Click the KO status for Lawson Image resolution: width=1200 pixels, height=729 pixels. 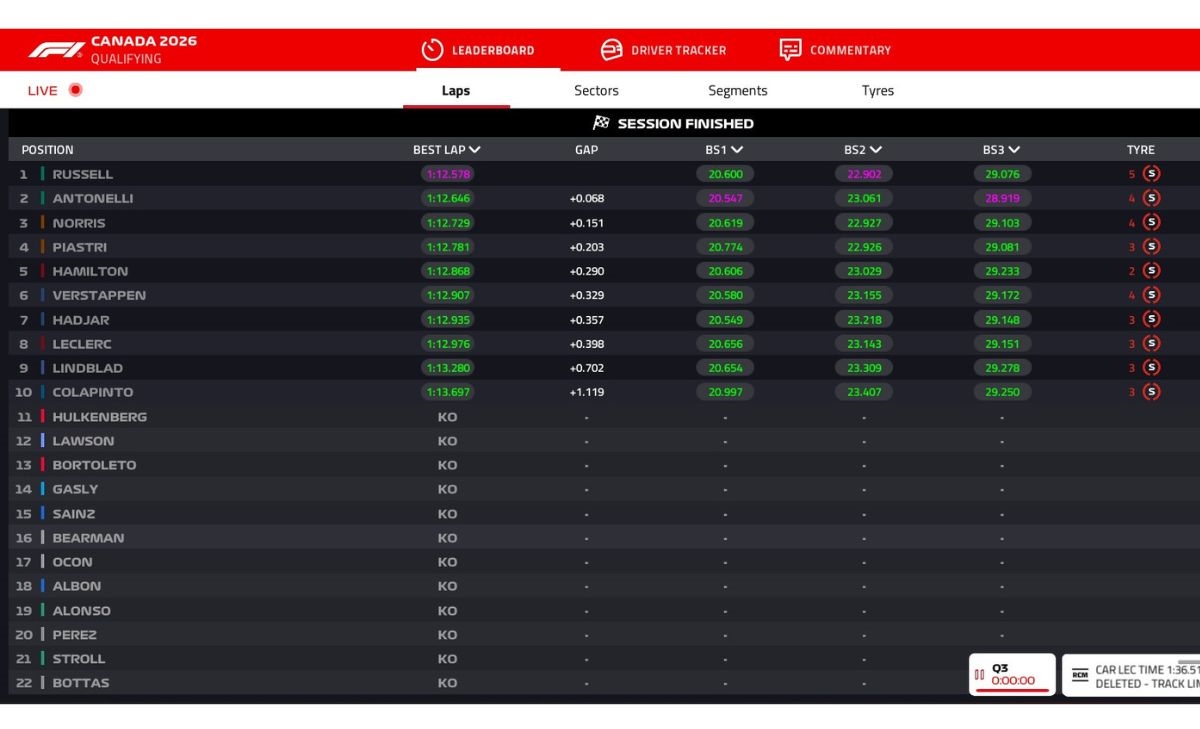coord(447,441)
